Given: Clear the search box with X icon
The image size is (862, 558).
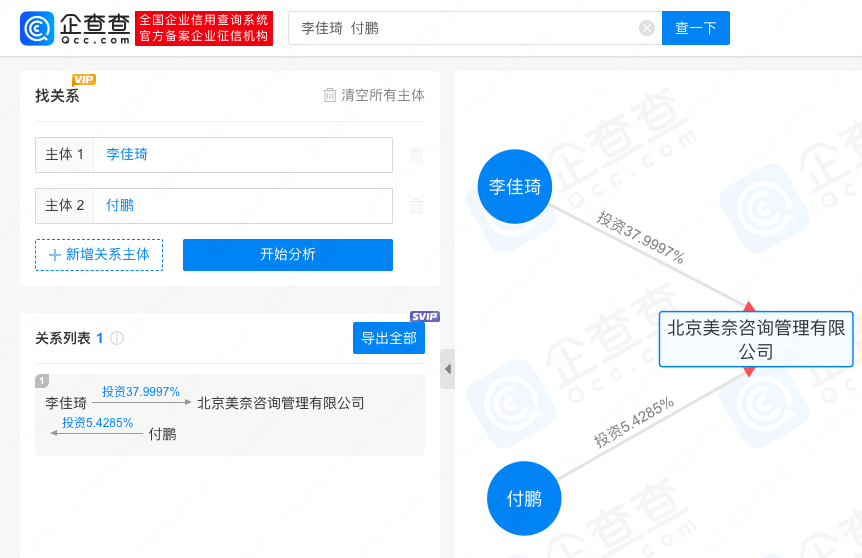Looking at the screenshot, I should (x=647, y=28).
